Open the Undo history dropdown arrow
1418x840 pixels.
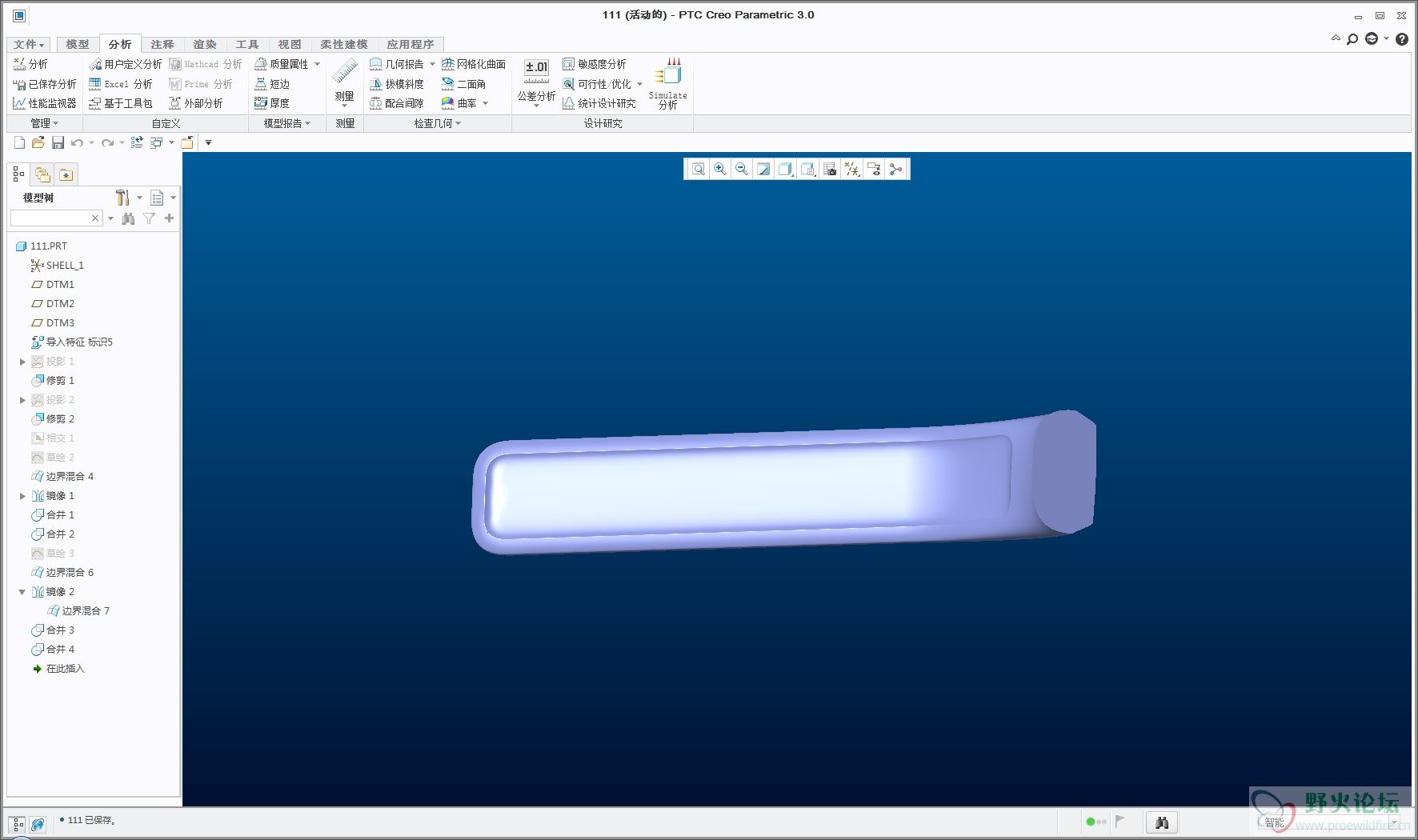[91, 142]
